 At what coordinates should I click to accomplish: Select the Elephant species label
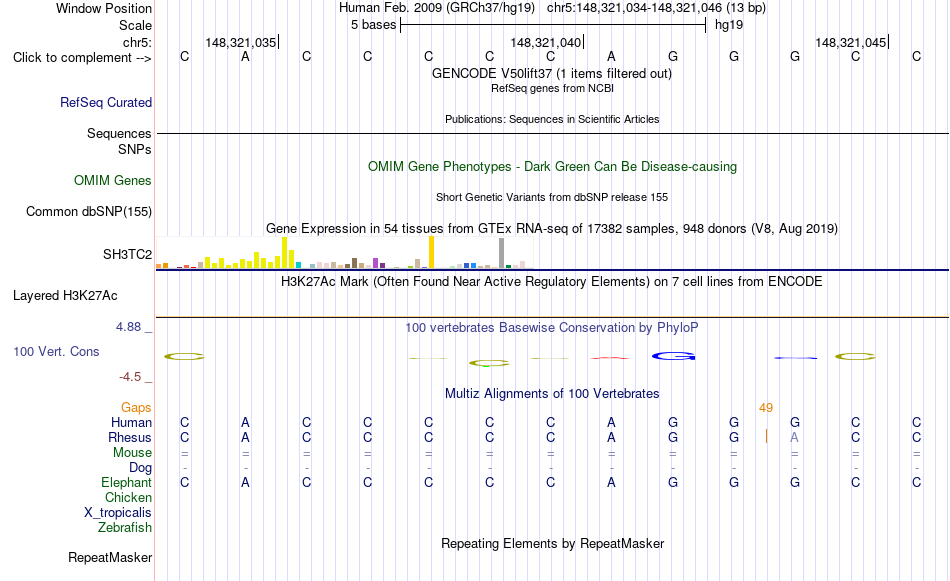click(127, 482)
